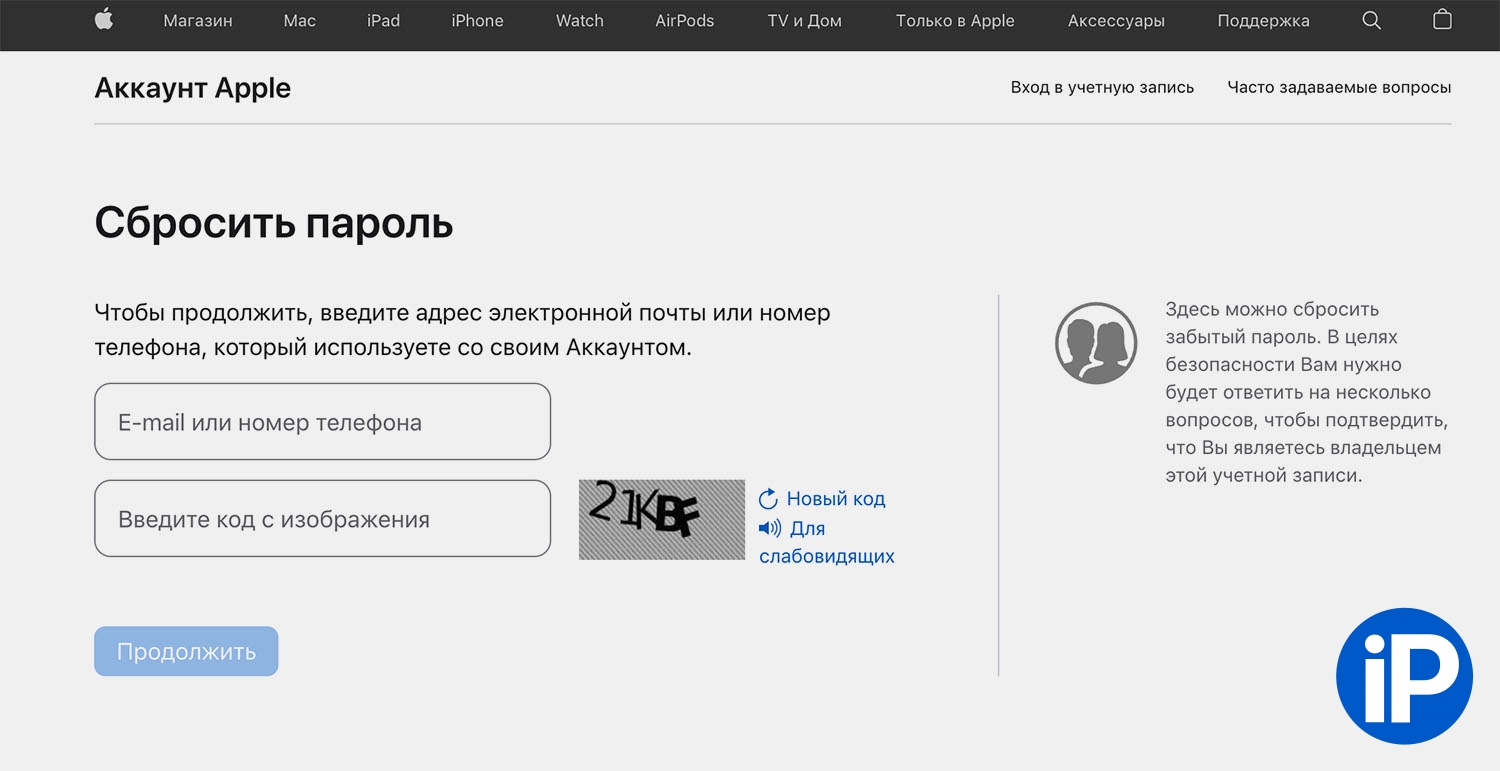Image resolution: width=1500 pixels, height=771 pixels.
Task: Click the Введите код с изображения field
Action: 322,519
